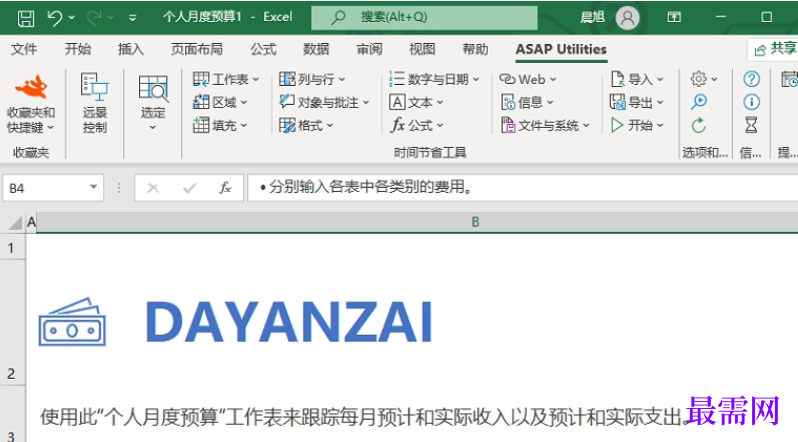Switch to the 视图 tab
Viewport: 798px width, 442px height.
point(422,49)
